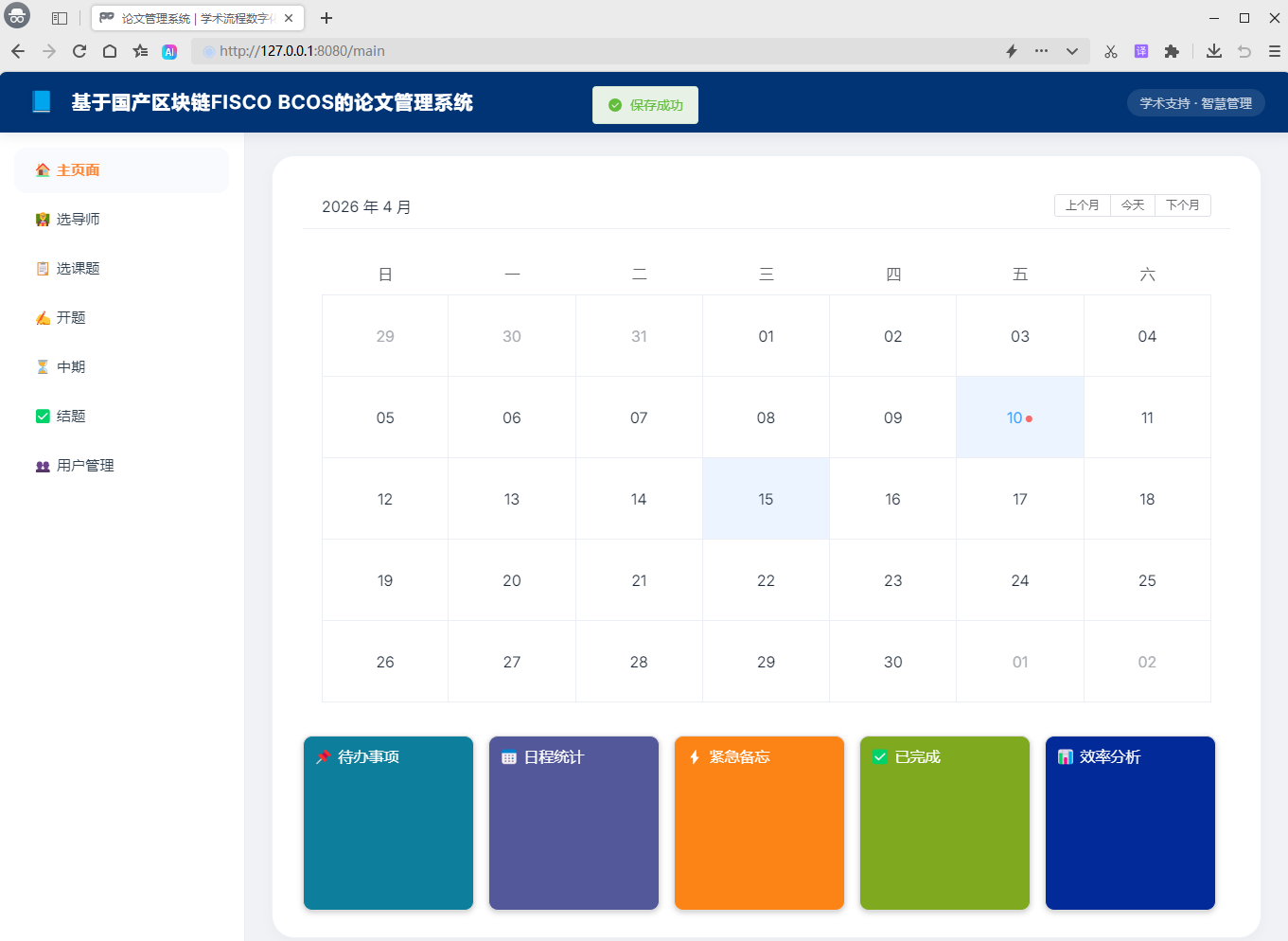
Task: Click the lightning speed mode icon
Action: click(x=1012, y=51)
